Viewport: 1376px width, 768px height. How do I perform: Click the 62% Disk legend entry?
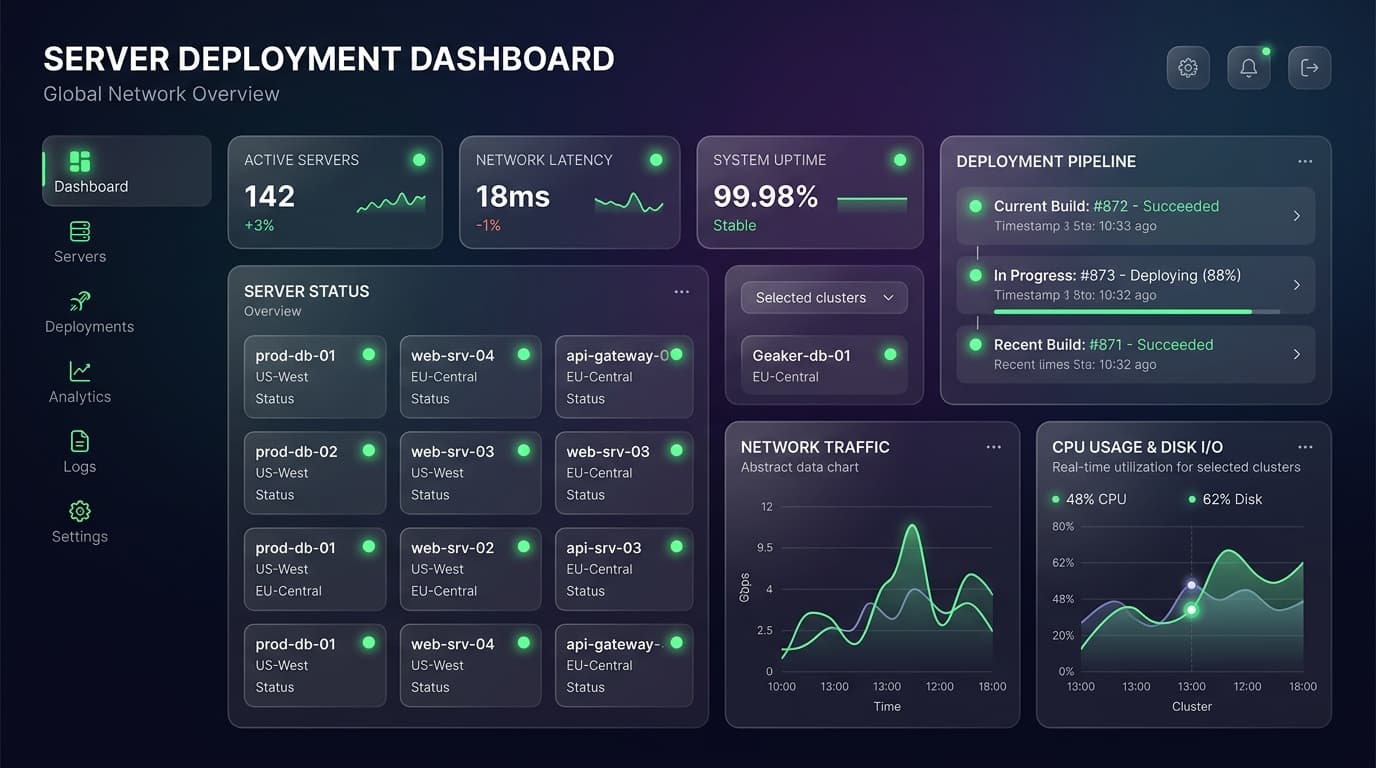pos(1225,499)
